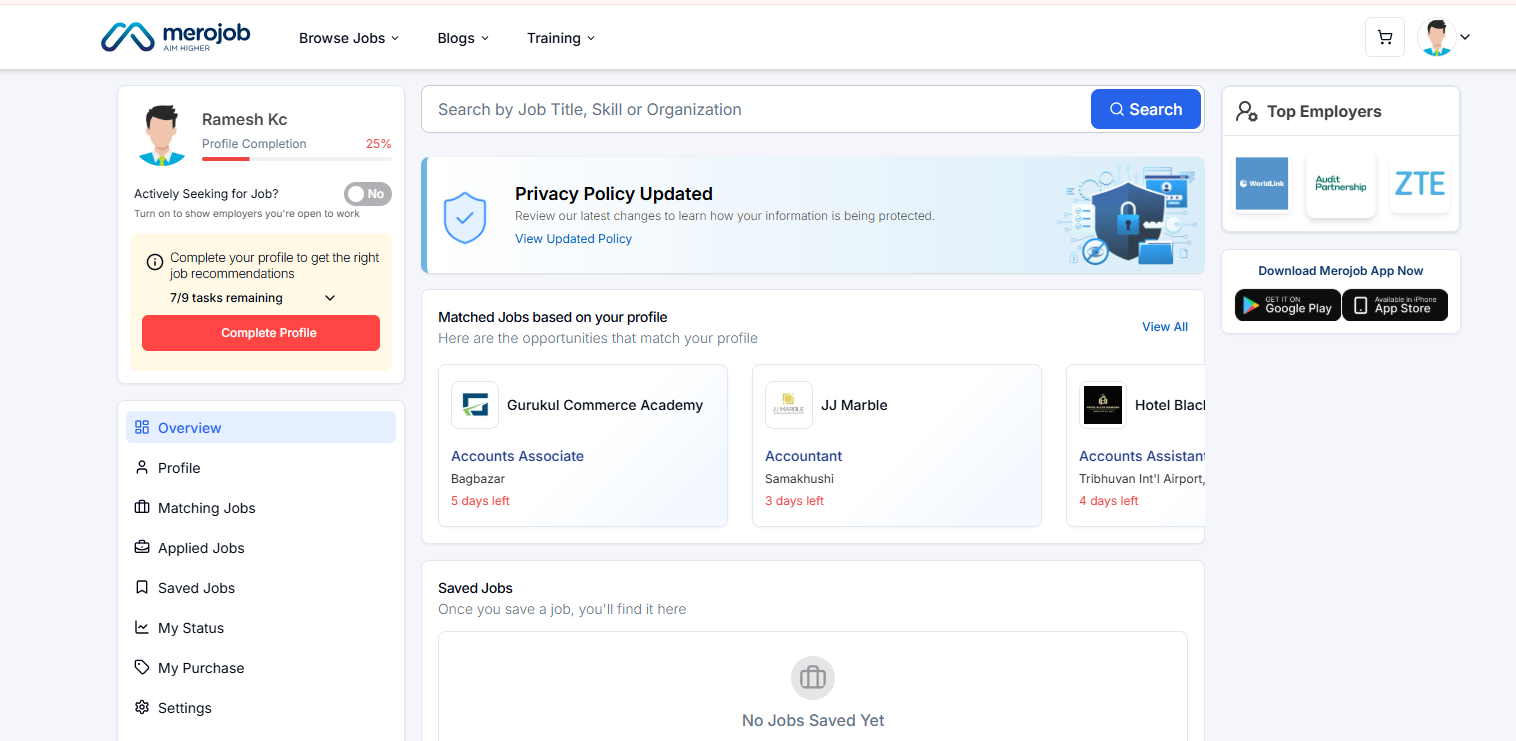
Task: Click the Gurukul Commerce Academy logo
Action: tap(475, 405)
